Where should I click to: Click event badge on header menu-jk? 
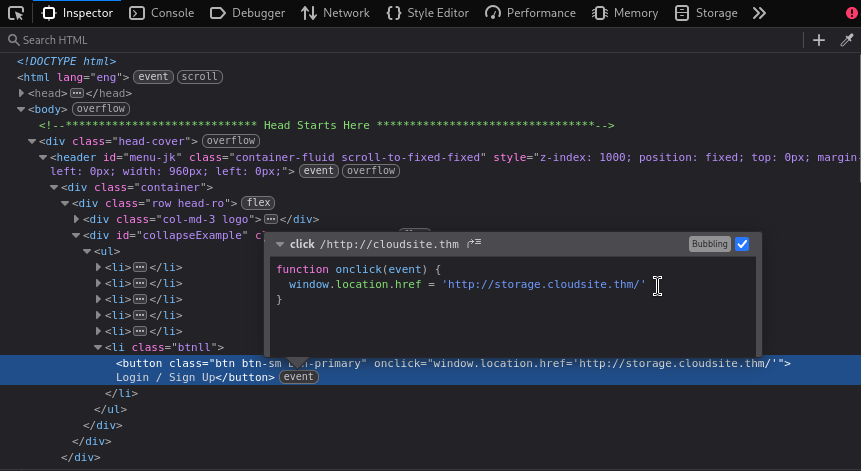pyautogui.click(x=318, y=171)
